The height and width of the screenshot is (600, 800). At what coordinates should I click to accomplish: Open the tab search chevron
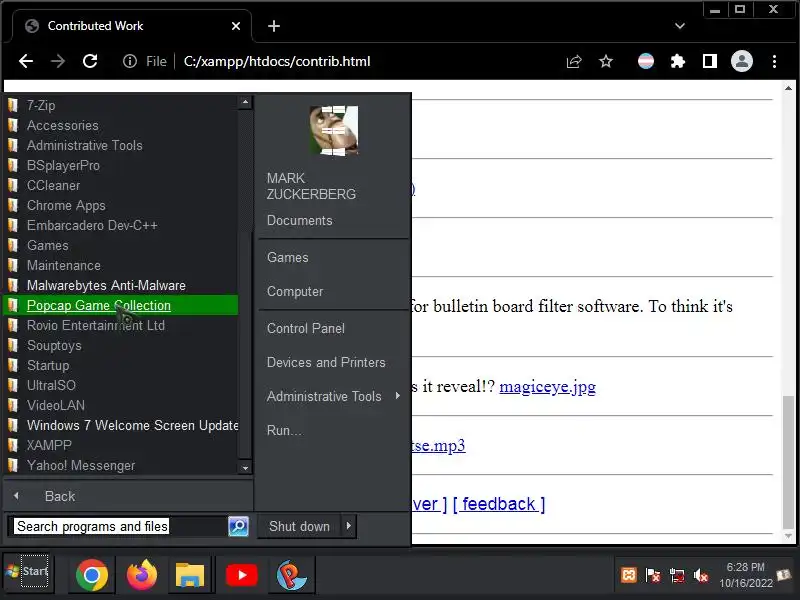click(x=680, y=26)
